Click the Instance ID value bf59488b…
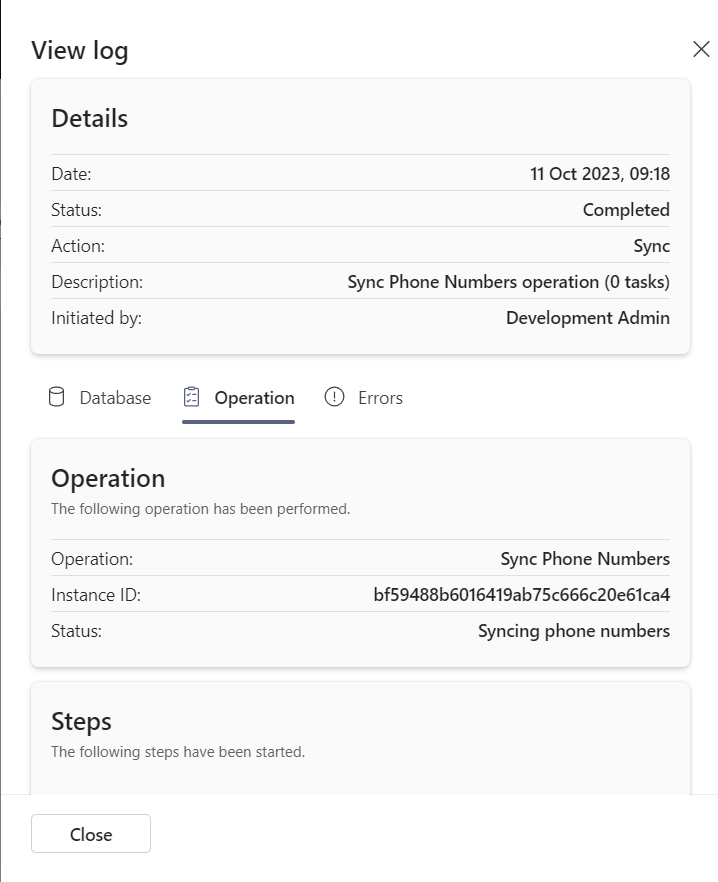The image size is (718, 882). pos(521,595)
